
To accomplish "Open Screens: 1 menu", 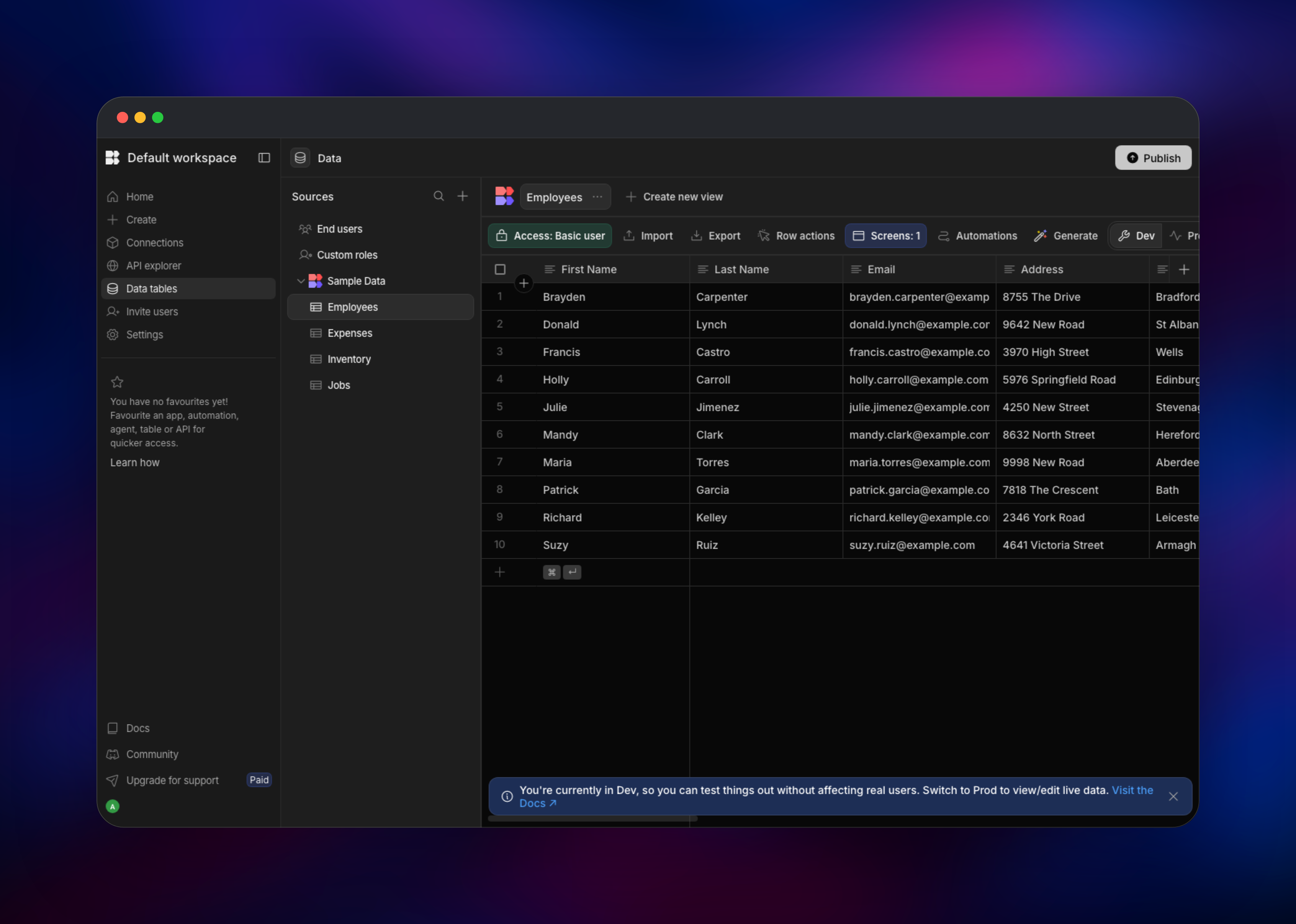I will coord(886,236).
